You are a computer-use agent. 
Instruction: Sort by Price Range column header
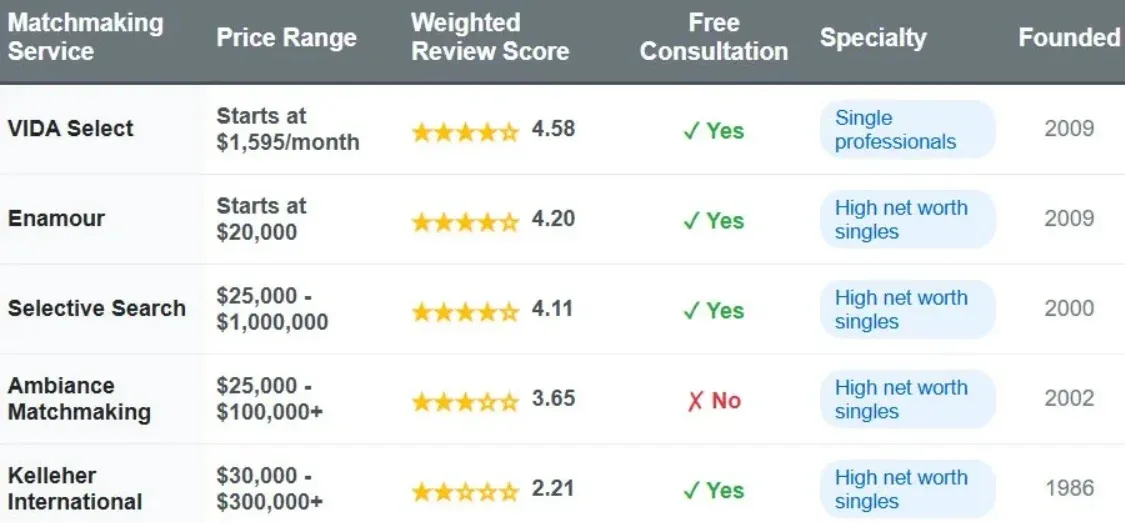coord(286,38)
